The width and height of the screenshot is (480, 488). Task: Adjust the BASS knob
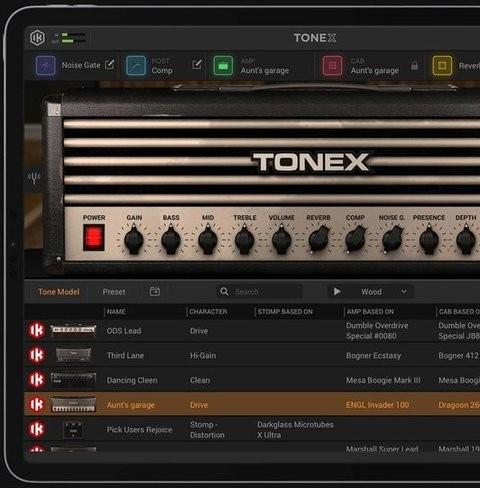pos(171,239)
